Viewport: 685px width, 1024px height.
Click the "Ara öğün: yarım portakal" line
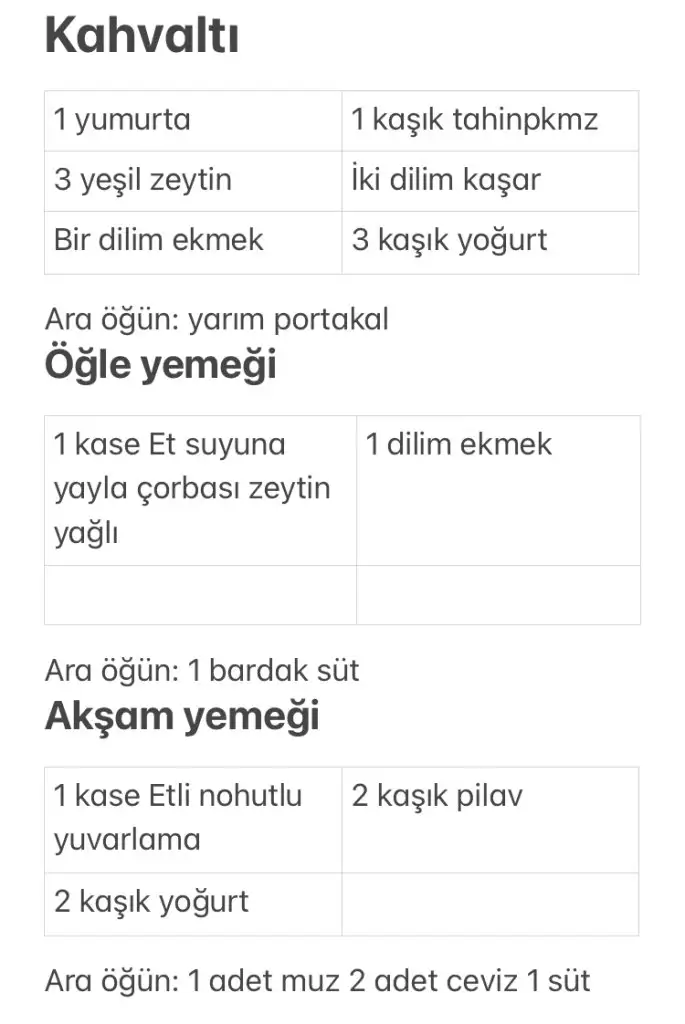pos(216,319)
